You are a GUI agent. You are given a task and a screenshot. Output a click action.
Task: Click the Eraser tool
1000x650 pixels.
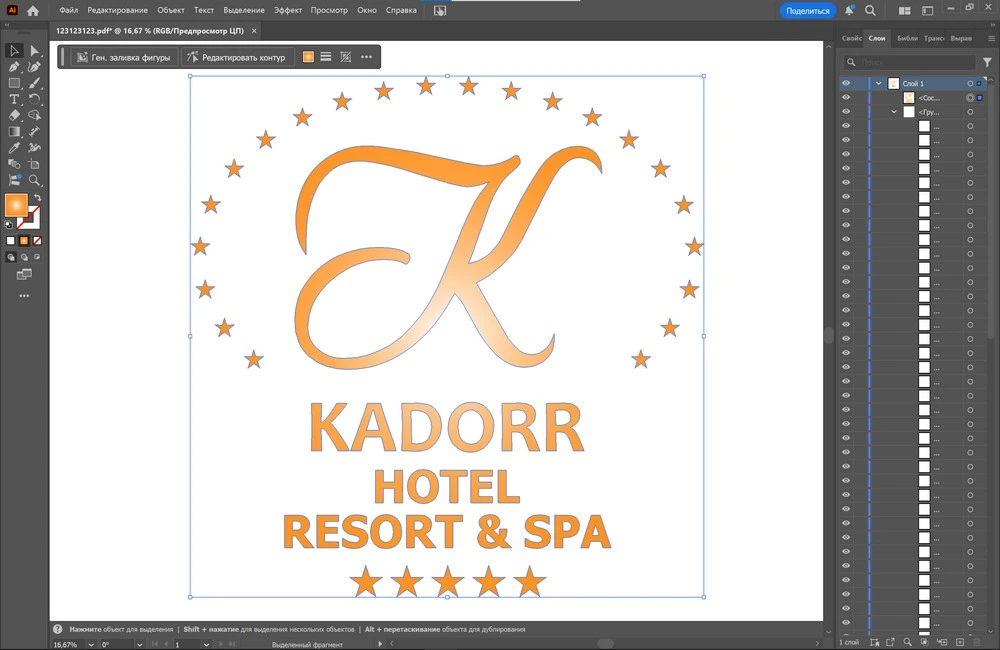(15, 115)
